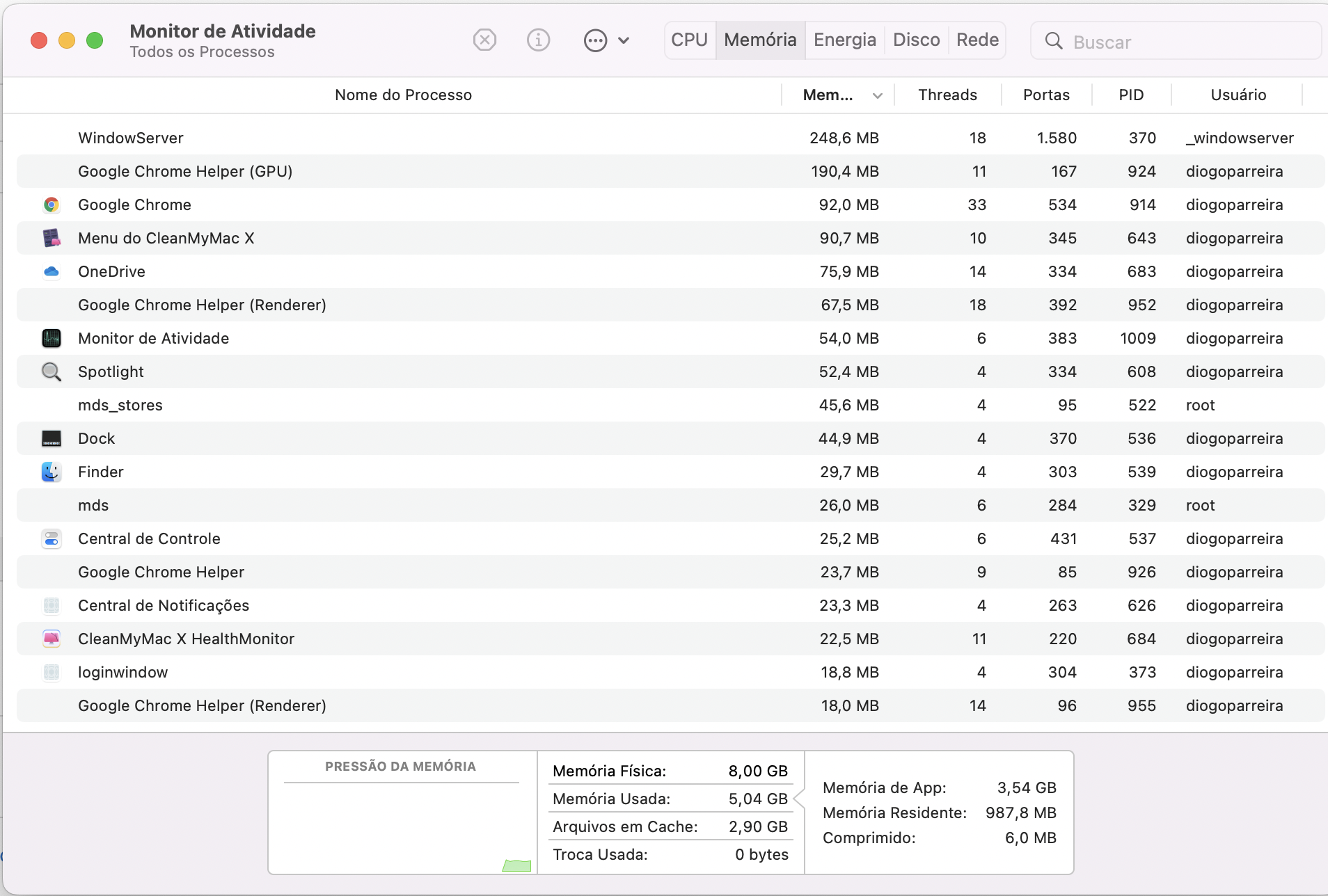Click the OneDrive cloud icon
The image size is (1328, 896).
(51, 271)
